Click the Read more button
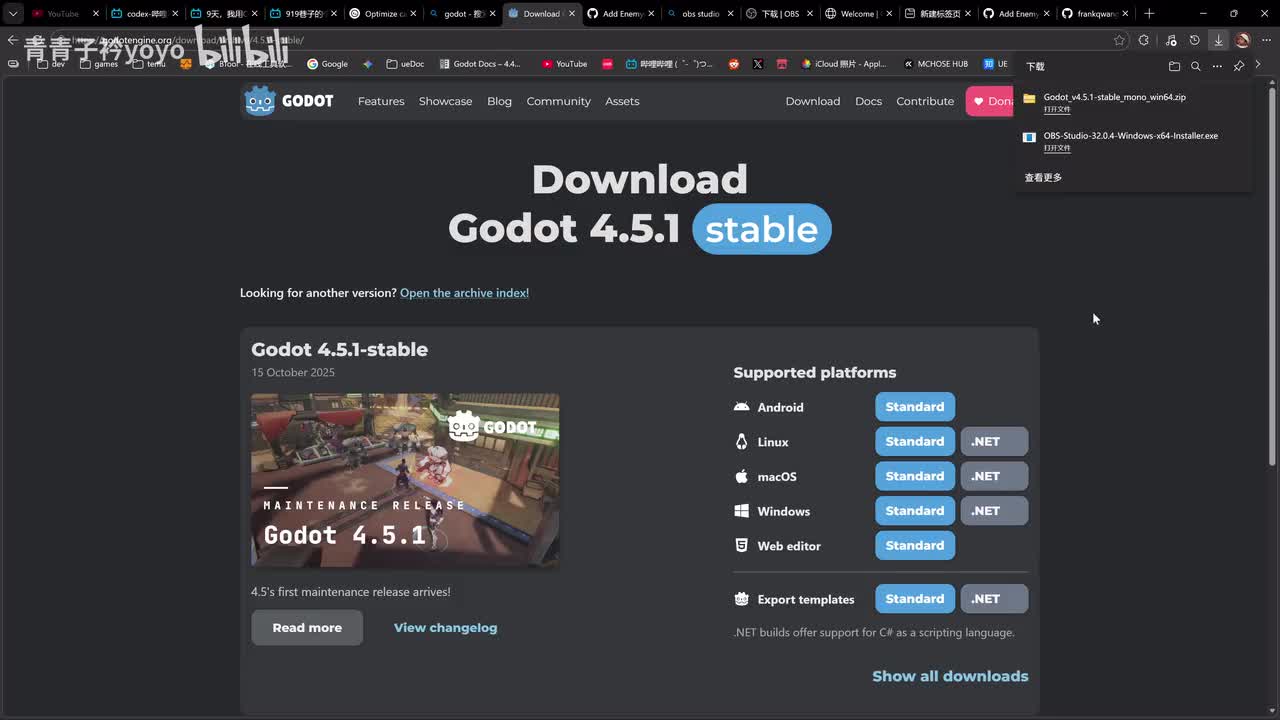The height and width of the screenshot is (720, 1280). pos(307,628)
